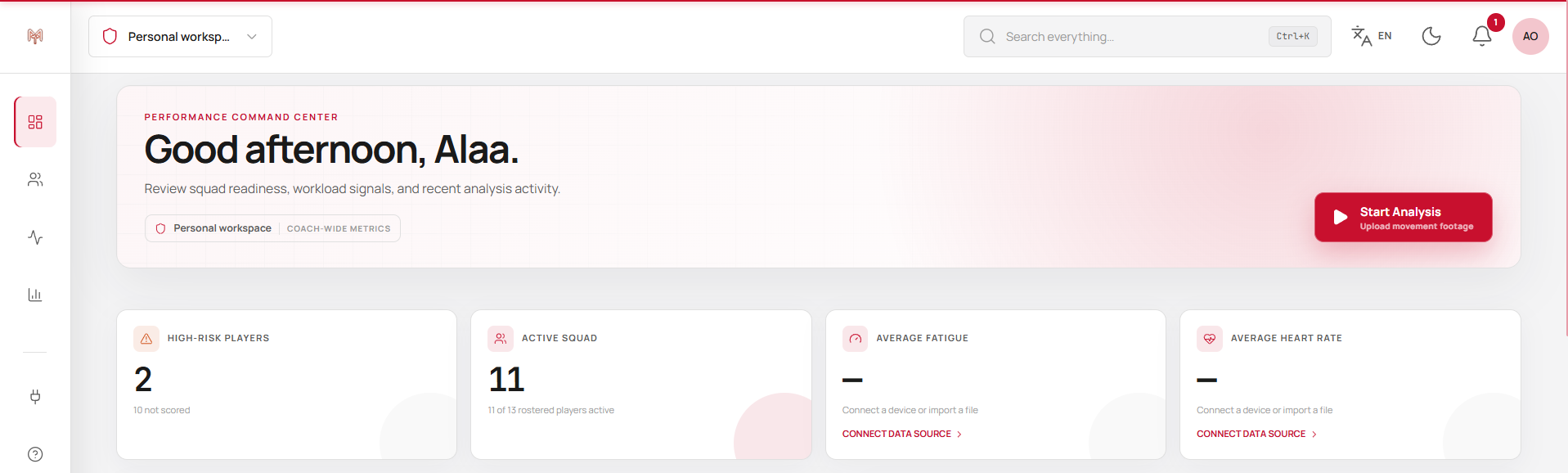This screenshot has width=1568, height=473.
Task: Click the app logo at top left
Action: pos(35,36)
